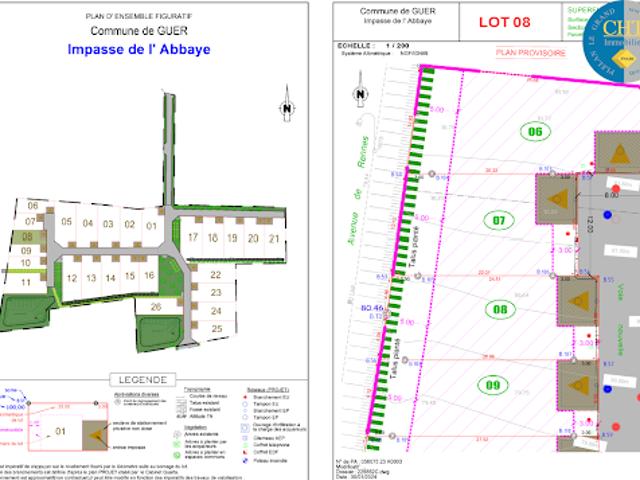Select the yellow parking triangle beside lot 07

pyautogui.click(x=558, y=199)
